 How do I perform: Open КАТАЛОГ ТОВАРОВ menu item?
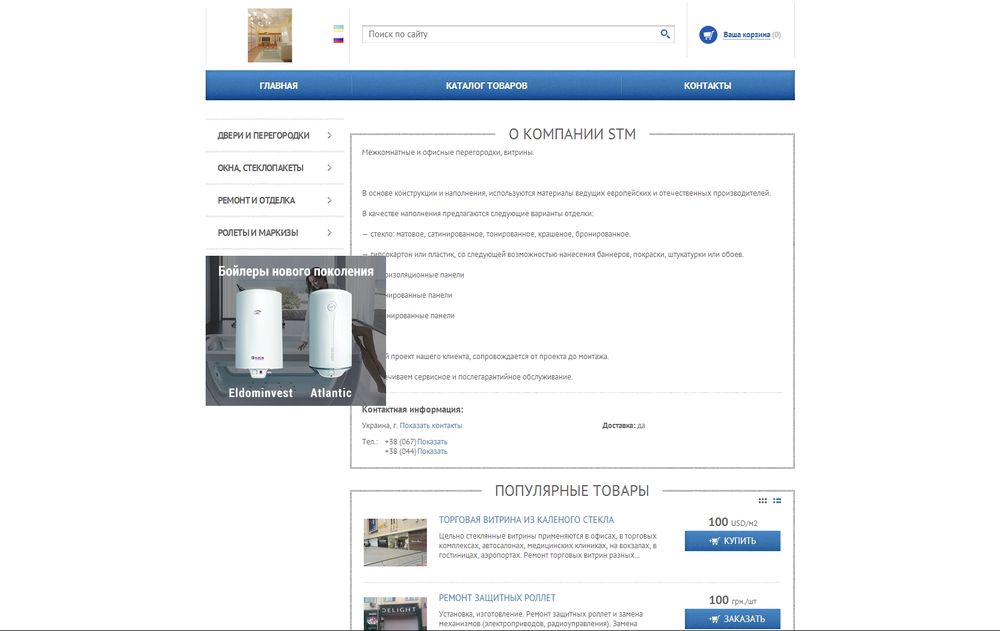[x=487, y=85]
